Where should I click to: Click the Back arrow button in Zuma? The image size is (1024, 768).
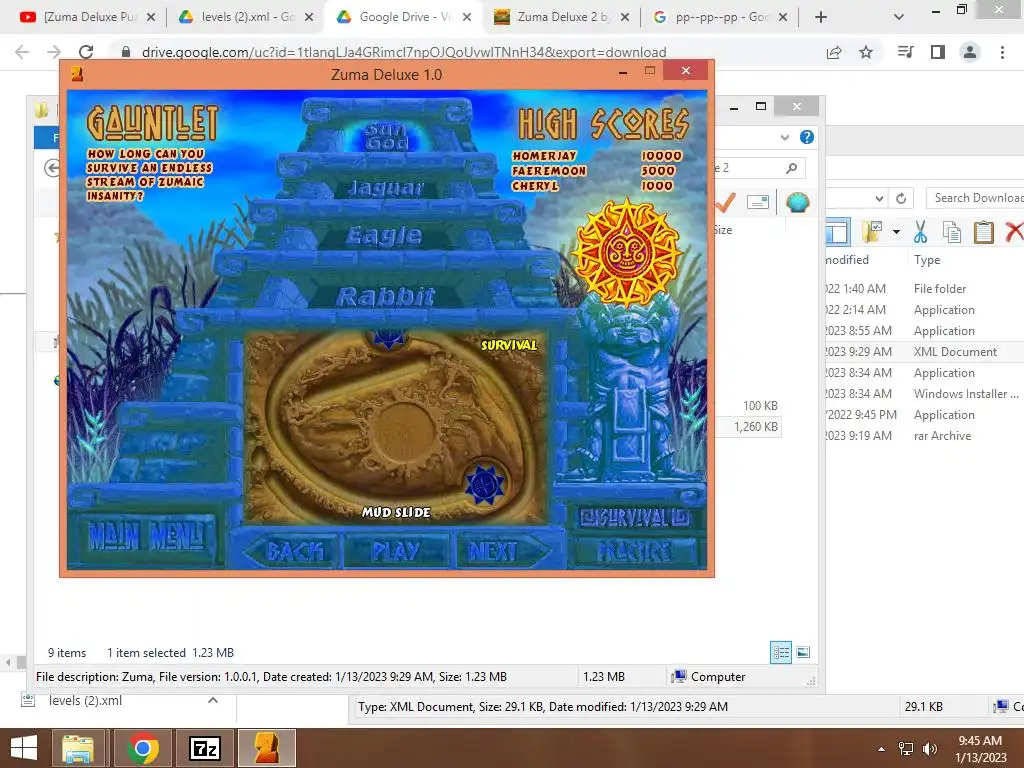pos(292,551)
